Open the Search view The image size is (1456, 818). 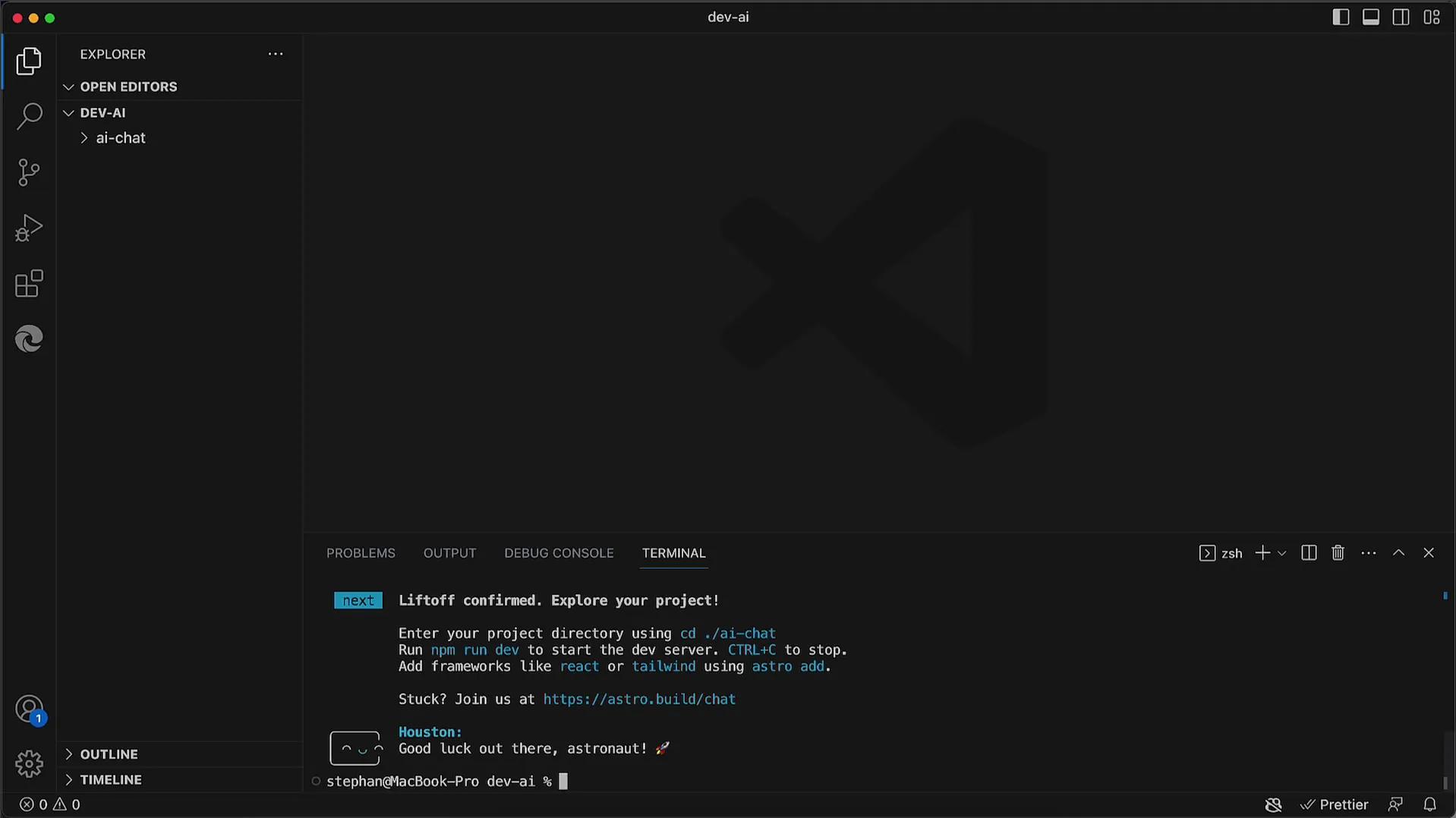(x=29, y=117)
